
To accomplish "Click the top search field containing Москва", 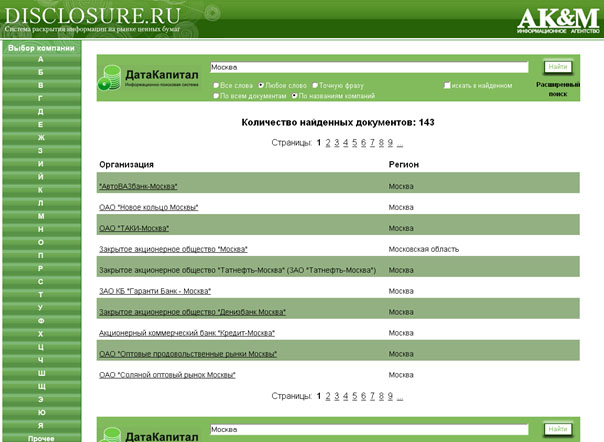I will point(369,67).
